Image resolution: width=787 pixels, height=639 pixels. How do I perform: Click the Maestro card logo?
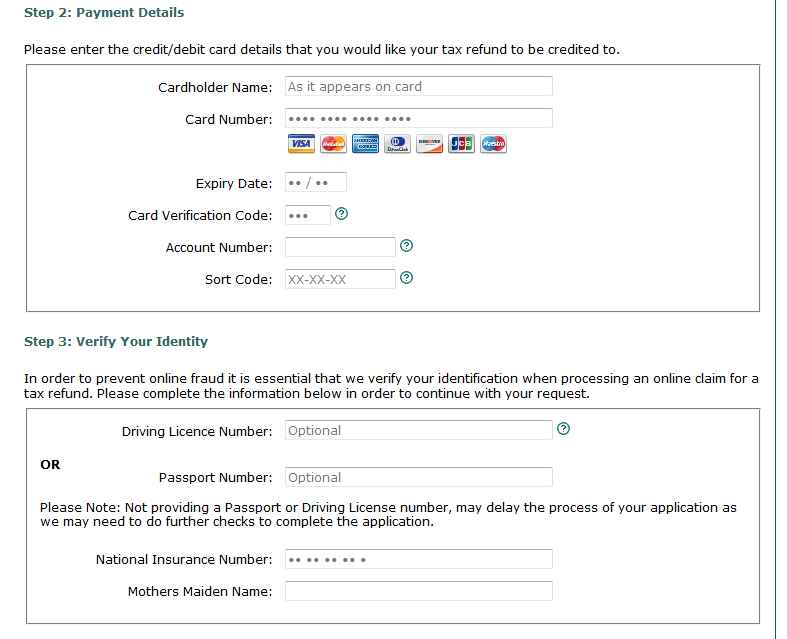click(x=493, y=144)
